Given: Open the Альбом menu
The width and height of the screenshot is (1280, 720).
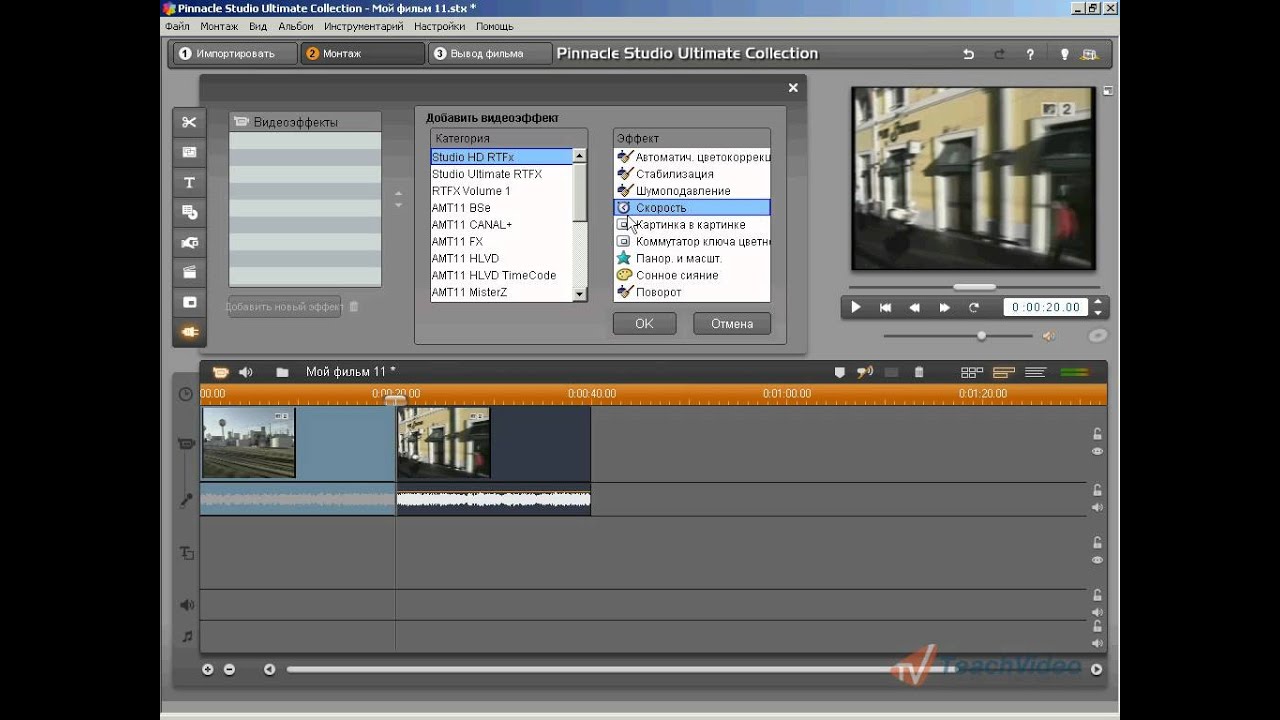Looking at the screenshot, I should pos(296,26).
